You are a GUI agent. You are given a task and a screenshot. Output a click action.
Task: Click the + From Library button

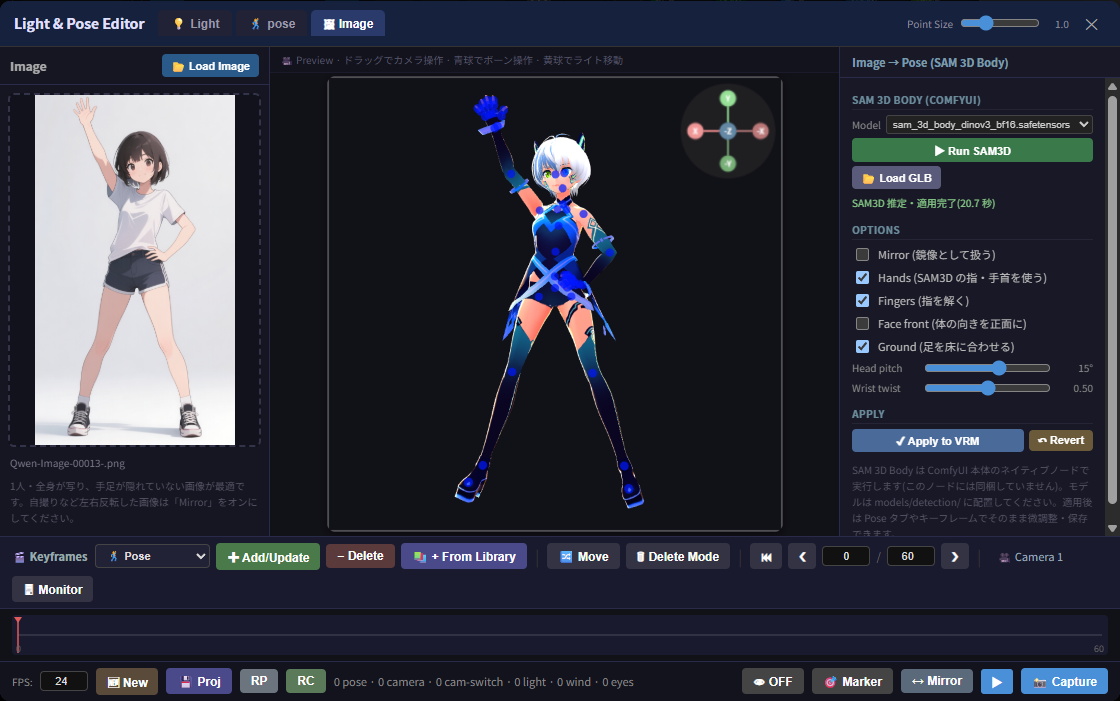pyautogui.click(x=464, y=556)
